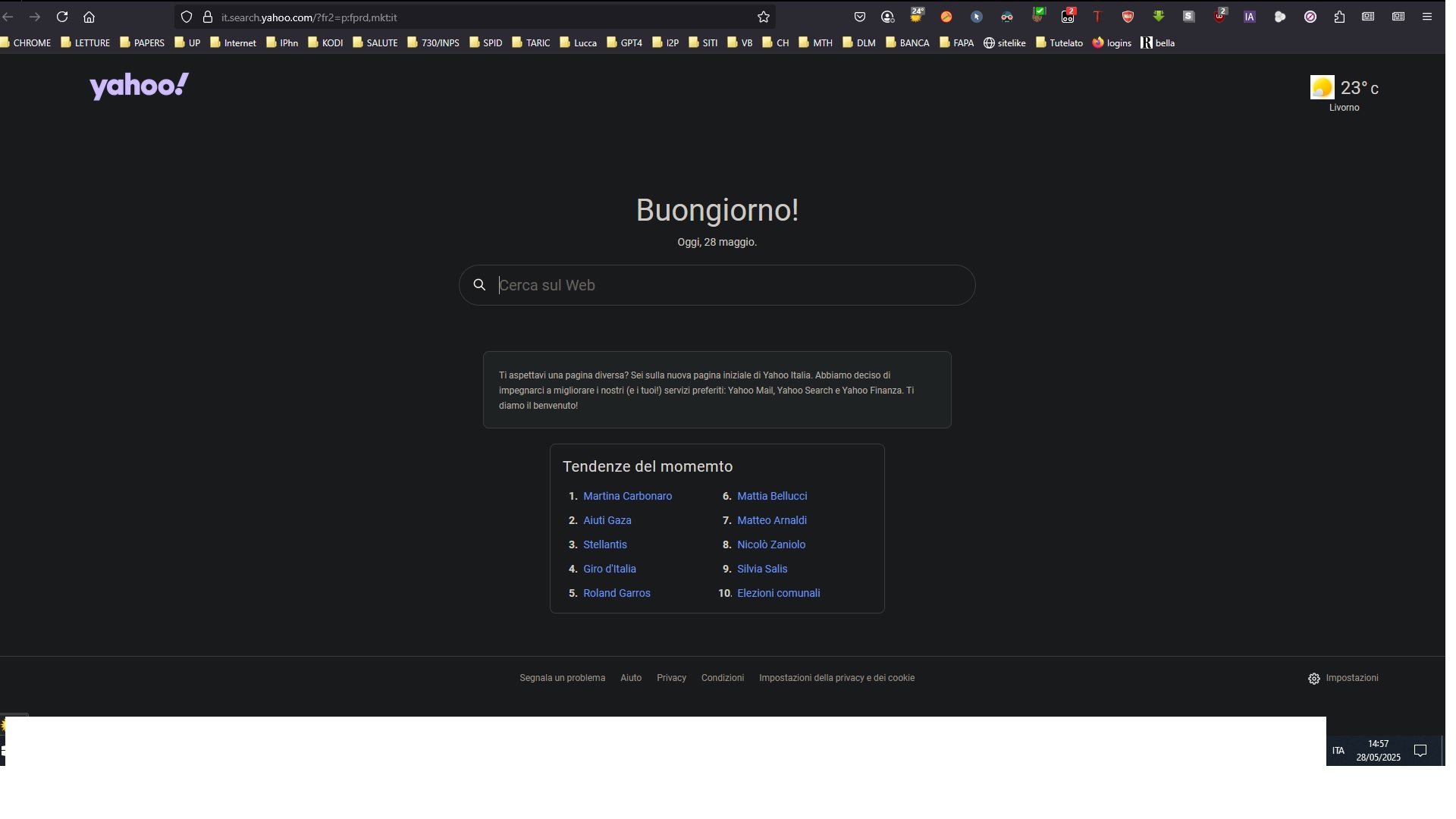This screenshot has height=819, width=1456.
Task: Open the 24° weather extension
Action: [917, 15]
